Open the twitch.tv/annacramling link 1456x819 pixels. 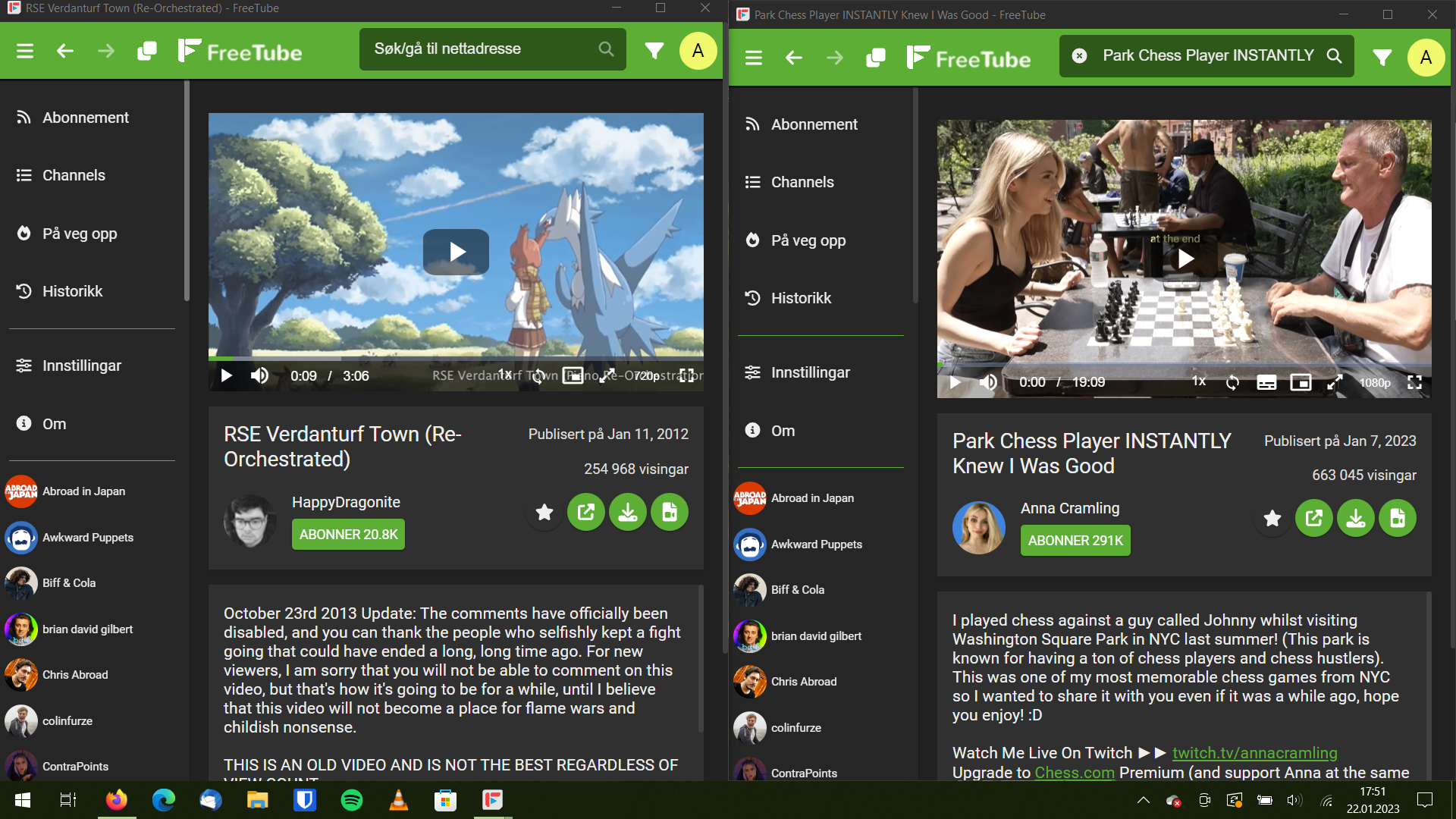tap(1254, 753)
